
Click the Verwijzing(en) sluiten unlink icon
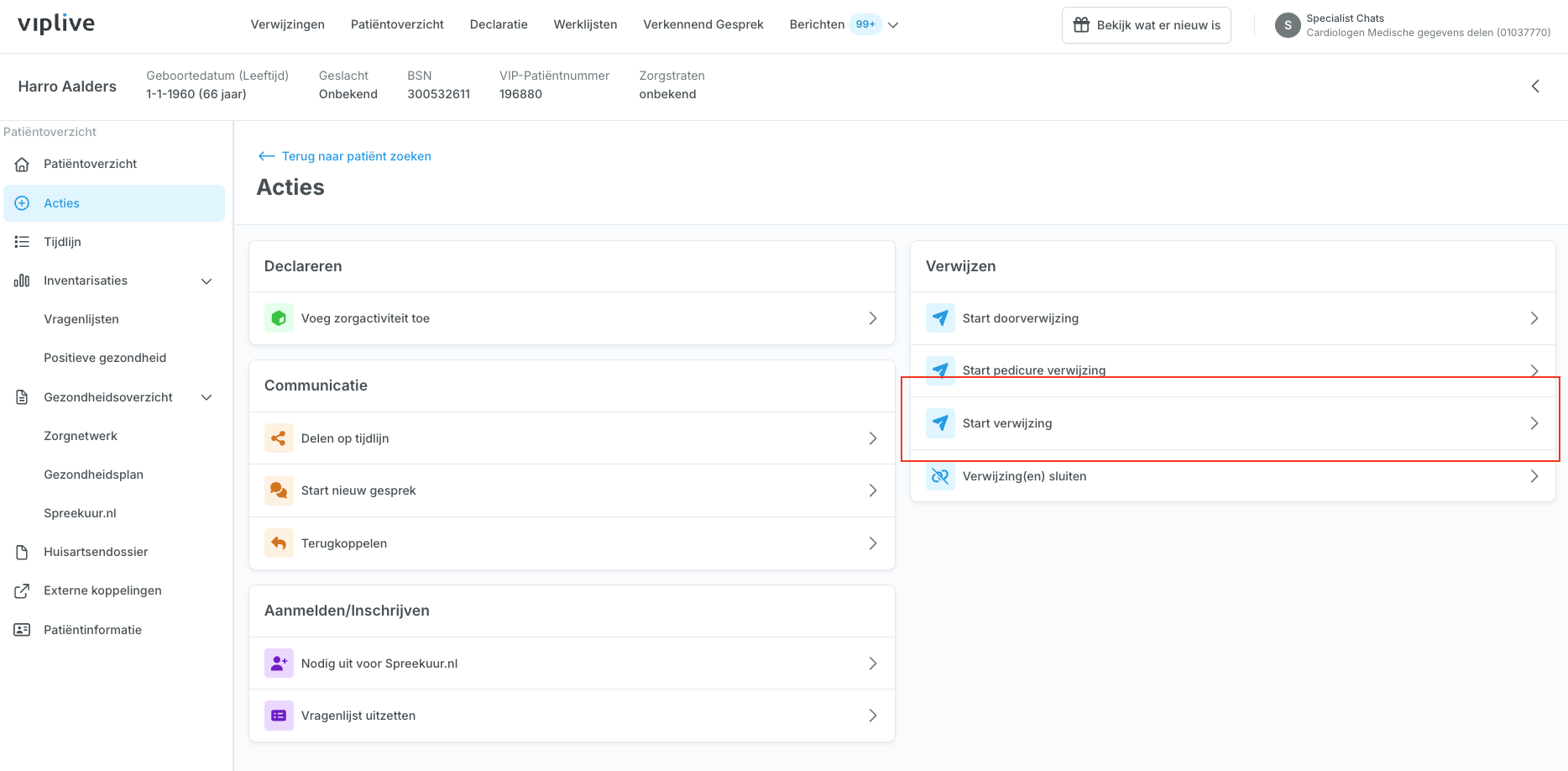(x=940, y=476)
